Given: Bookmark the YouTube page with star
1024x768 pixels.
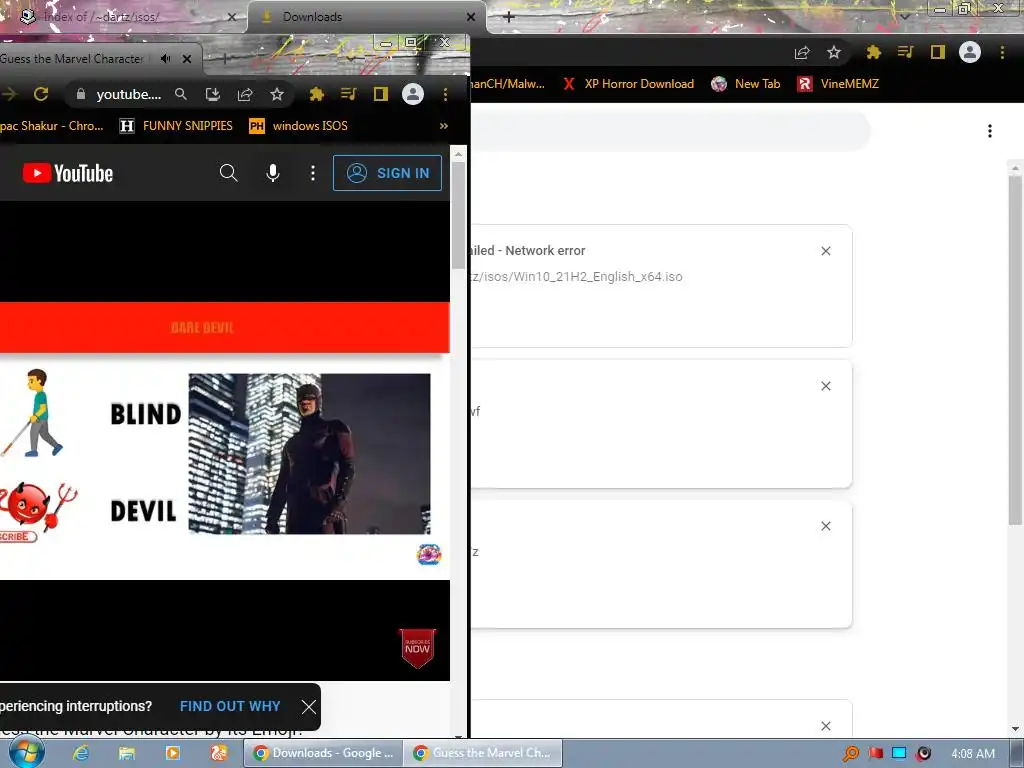Looking at the screenshot, I should click(277, 94).
